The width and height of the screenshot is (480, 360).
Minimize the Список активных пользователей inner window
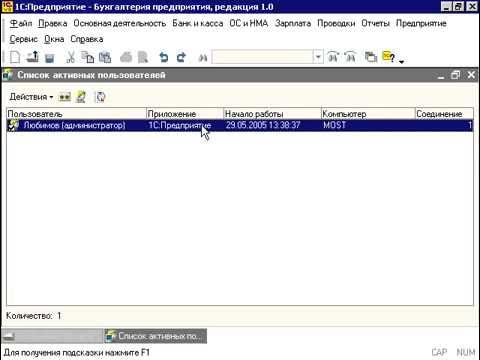[441, 75]
